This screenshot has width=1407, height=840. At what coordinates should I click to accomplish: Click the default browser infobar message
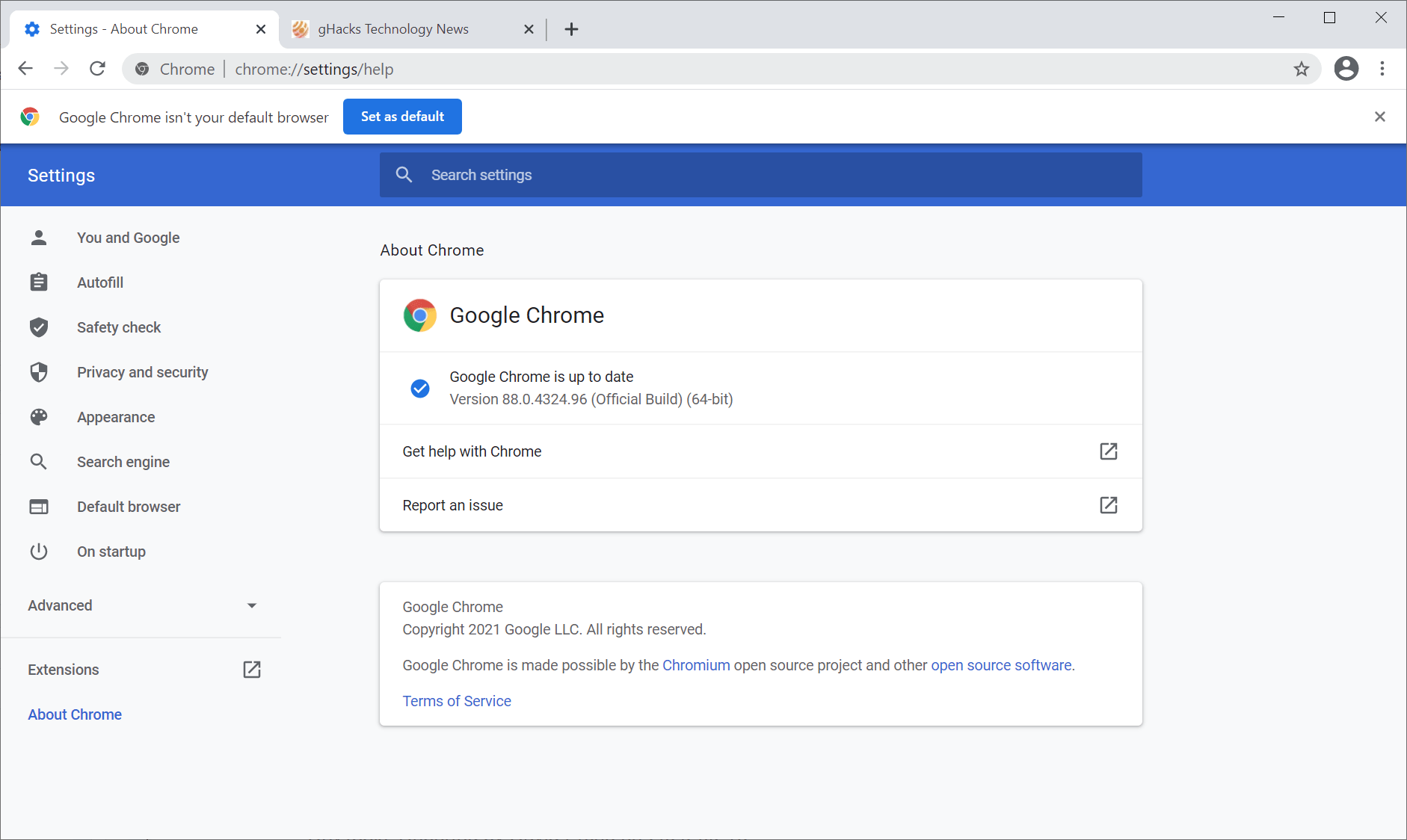pos(194,117)
